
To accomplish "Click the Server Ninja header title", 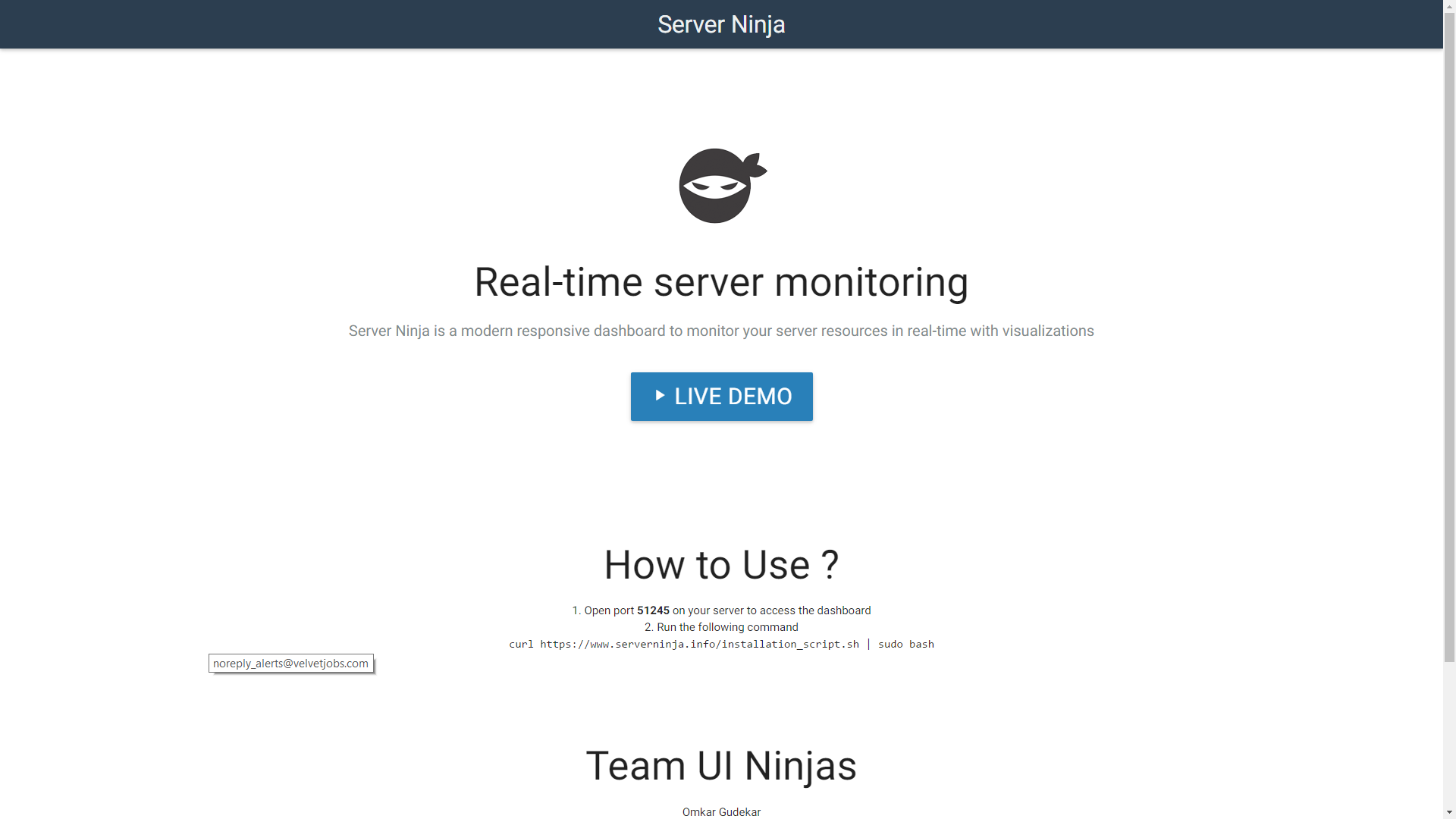I will click(720, 24).
